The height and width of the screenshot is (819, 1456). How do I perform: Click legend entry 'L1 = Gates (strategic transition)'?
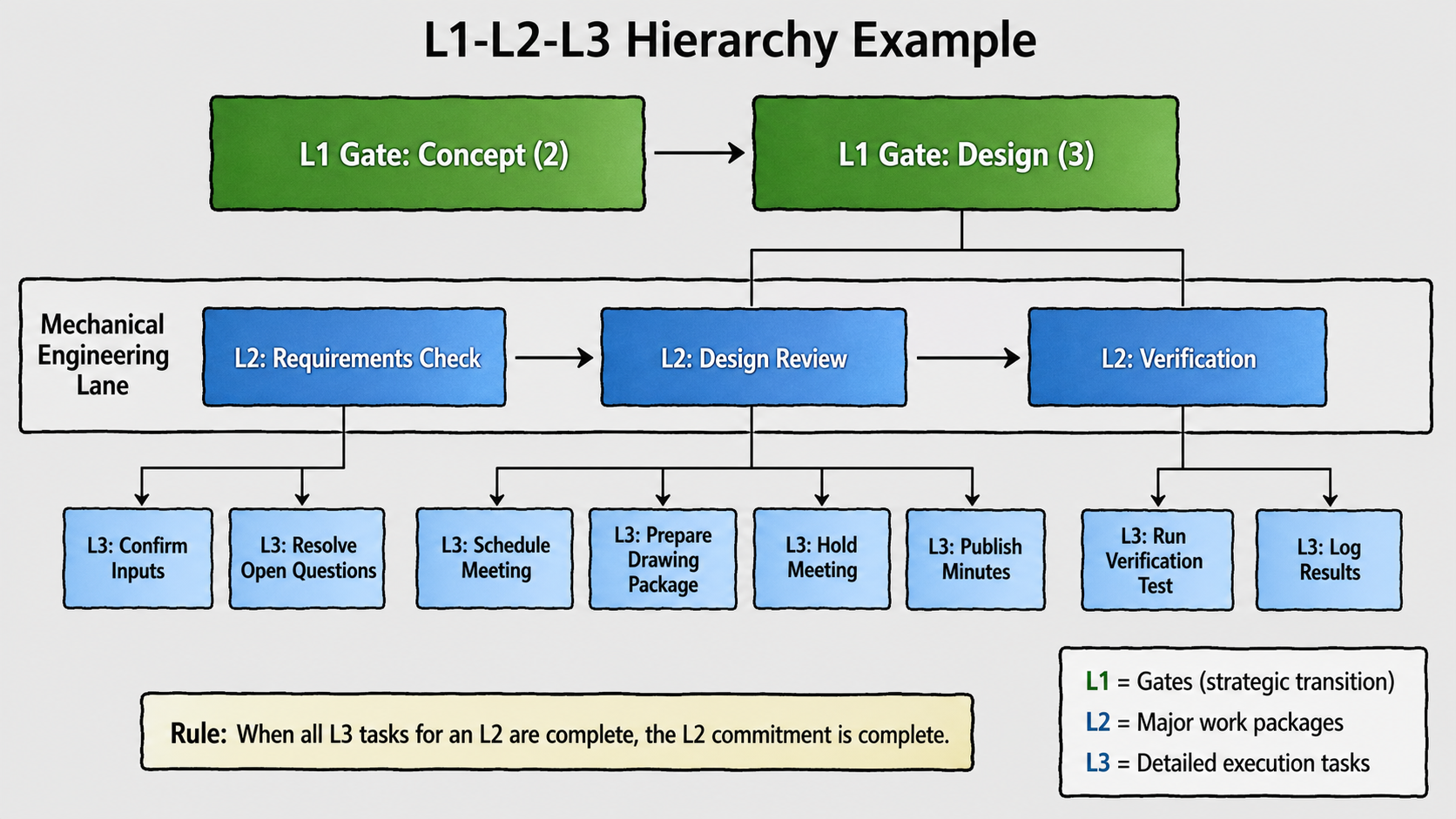1240,681
